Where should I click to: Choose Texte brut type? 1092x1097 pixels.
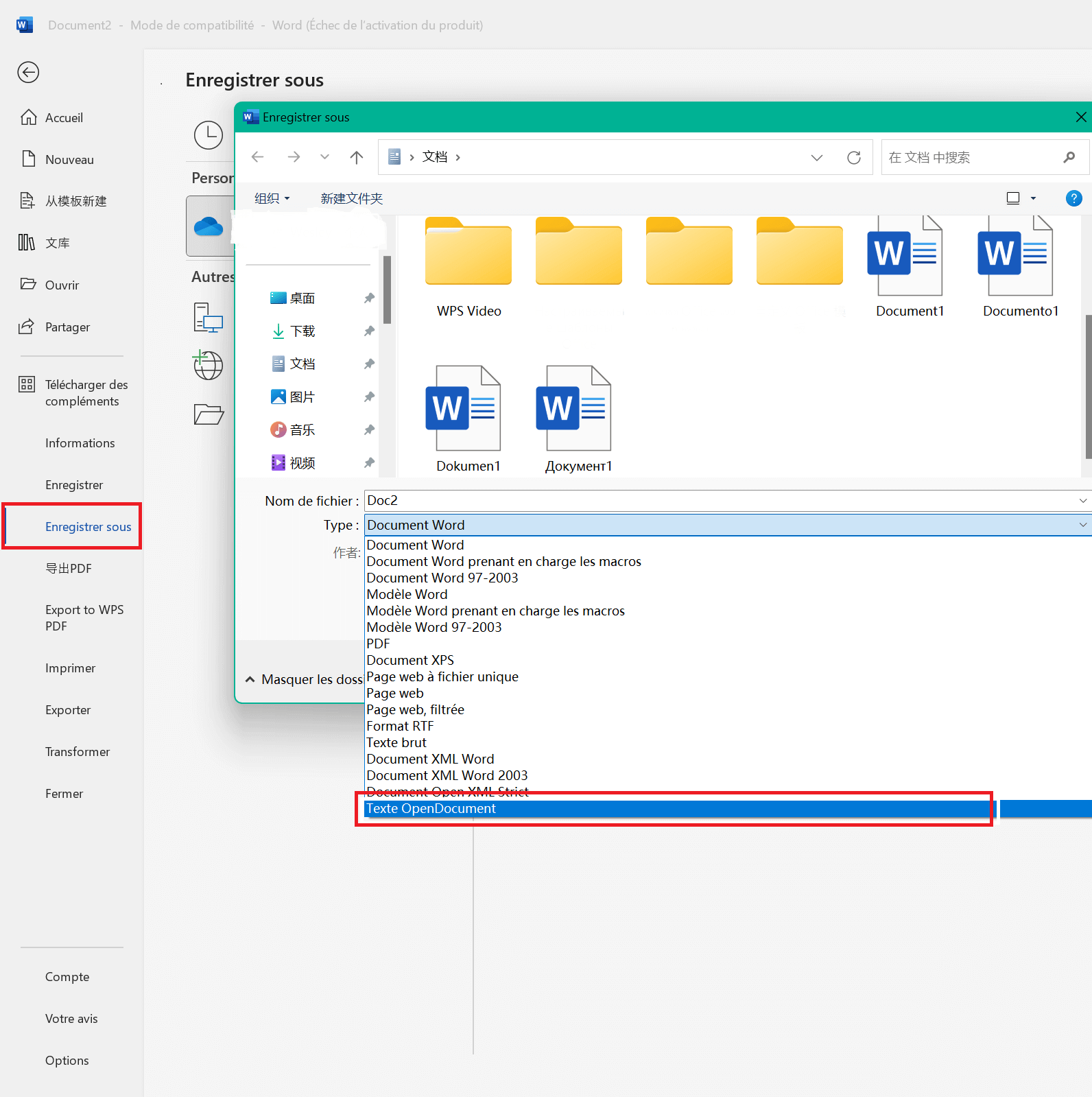pos(396,743)
